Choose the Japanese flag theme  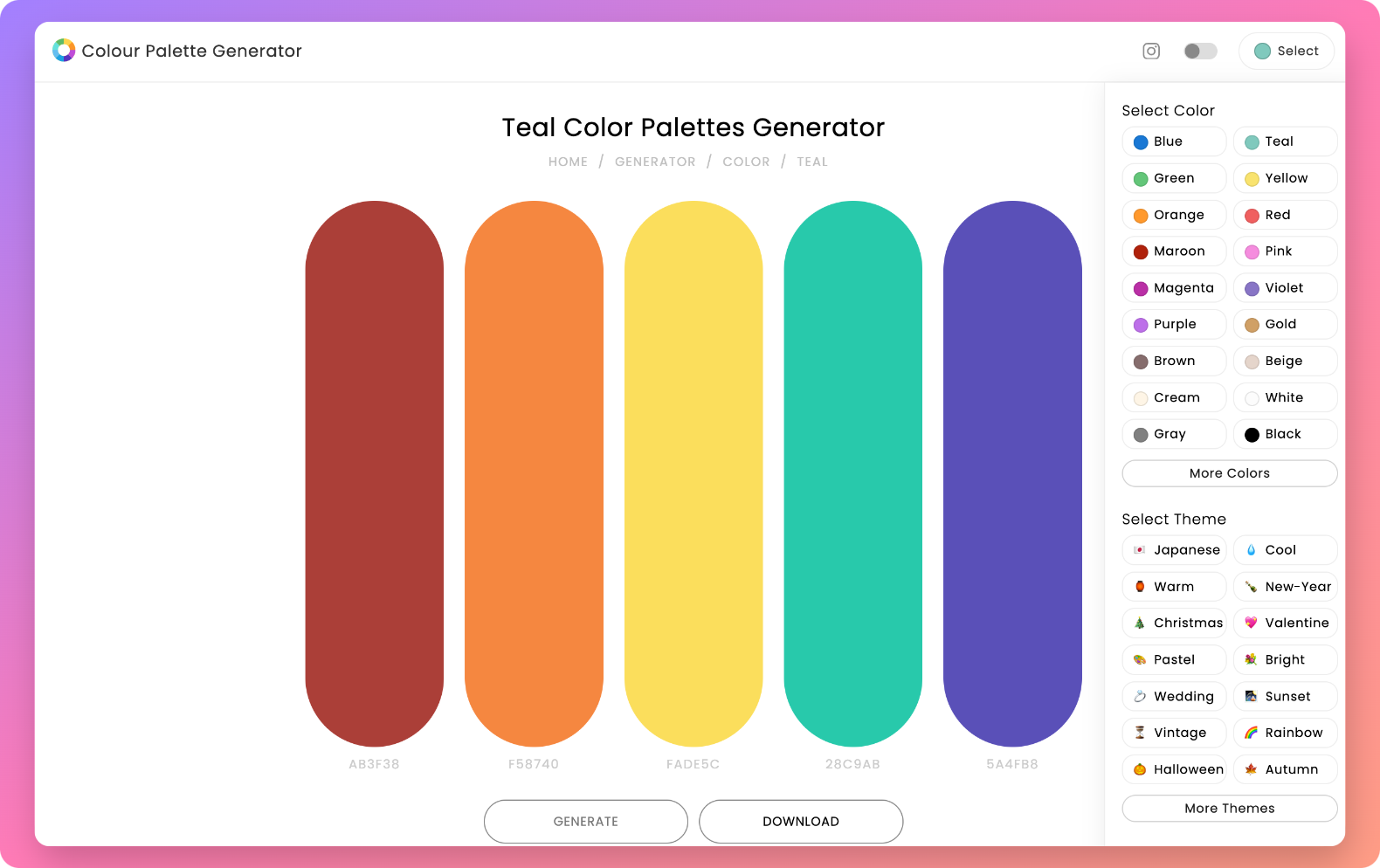tap(1174, 550)
